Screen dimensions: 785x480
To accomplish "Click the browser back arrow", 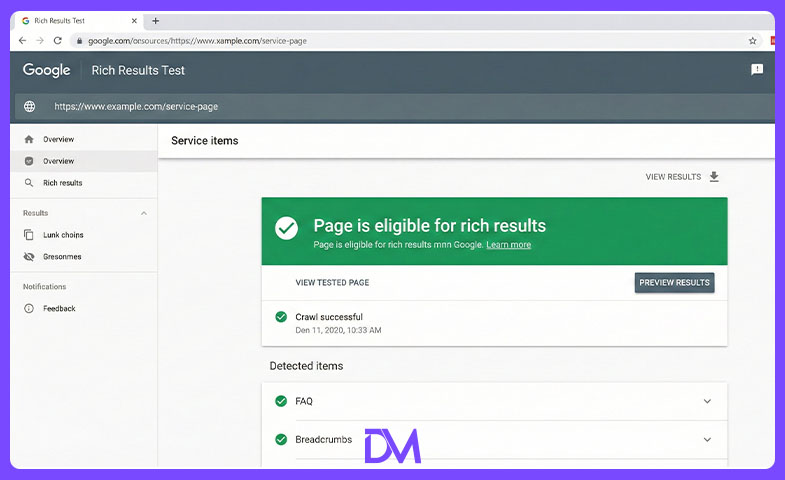I will point(22,41).
